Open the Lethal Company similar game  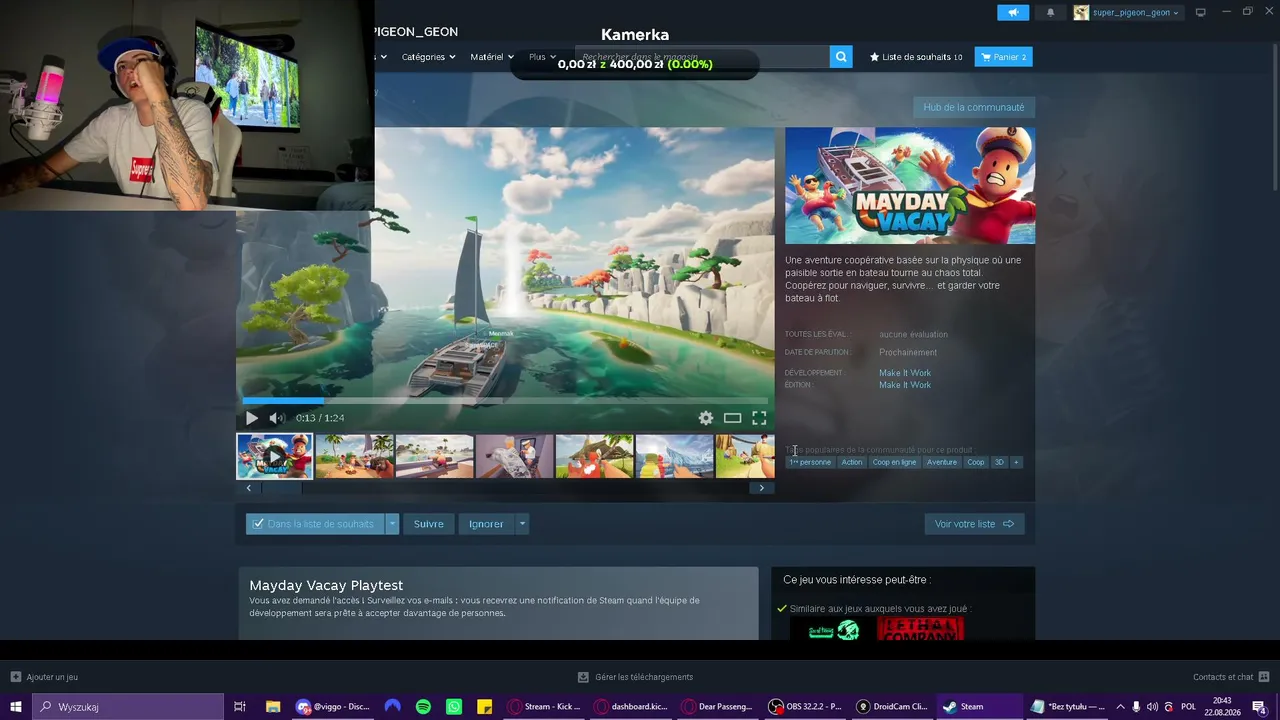pyautogui.click(x=920, y=629)
